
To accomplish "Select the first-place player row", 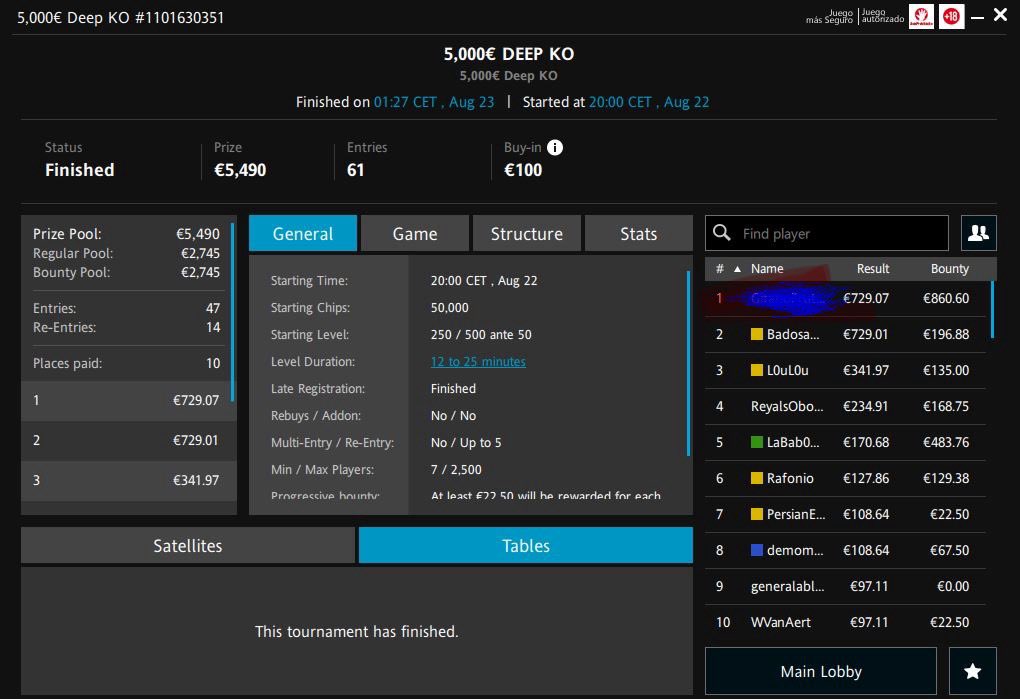I will 846,298.
